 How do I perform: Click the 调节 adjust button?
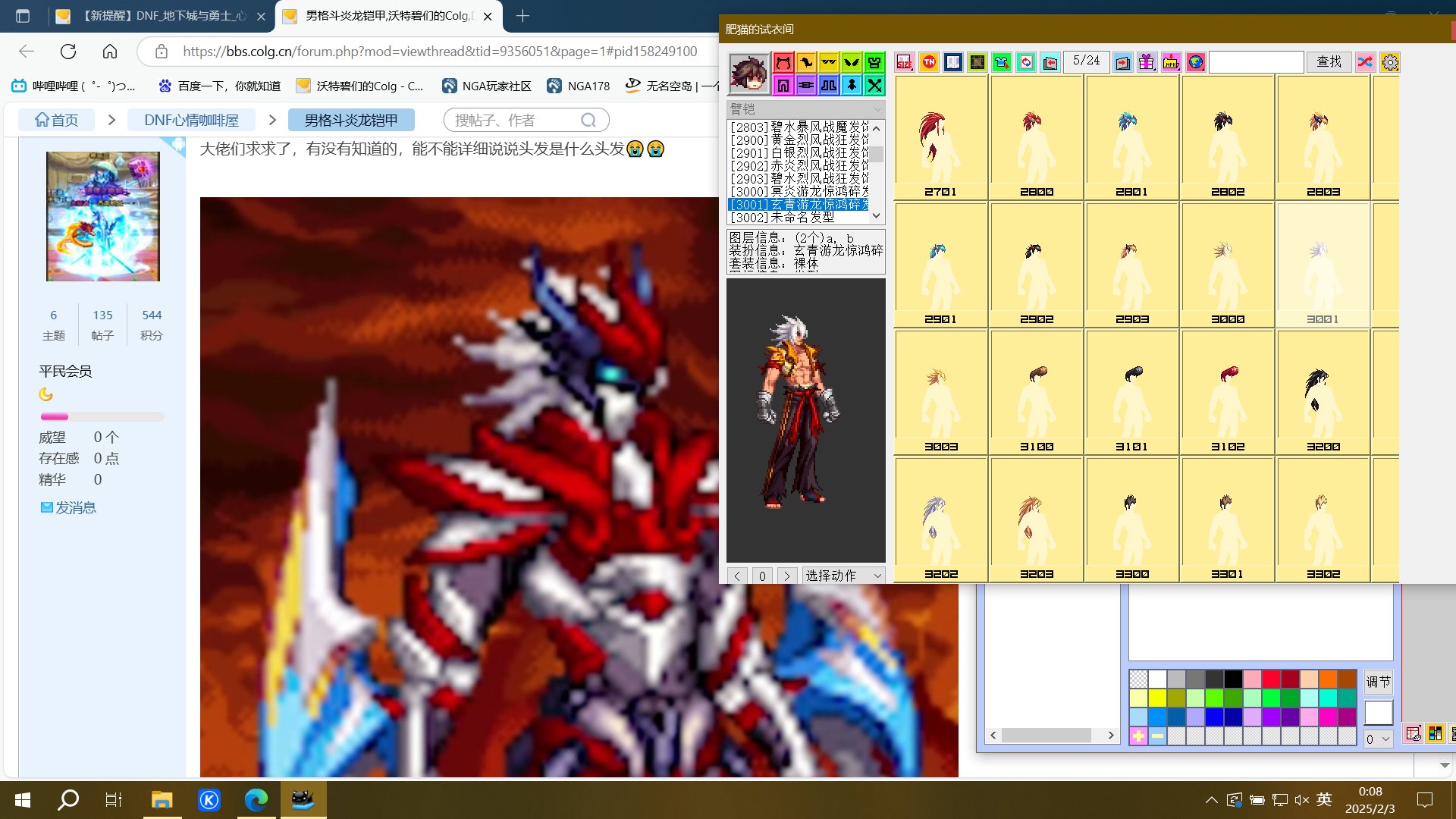click(1378, 682)
